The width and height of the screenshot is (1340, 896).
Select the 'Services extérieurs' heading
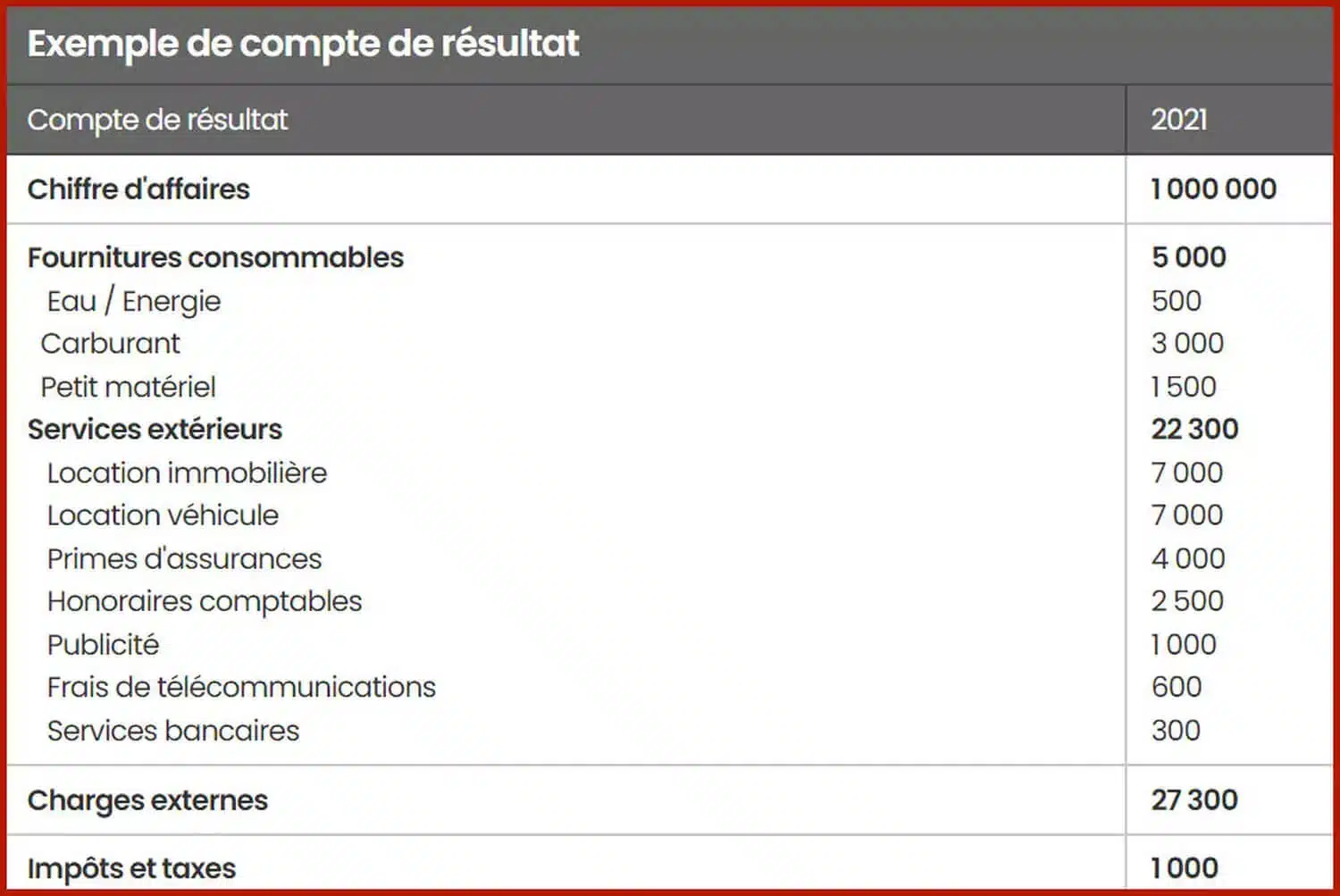(155, 430)
